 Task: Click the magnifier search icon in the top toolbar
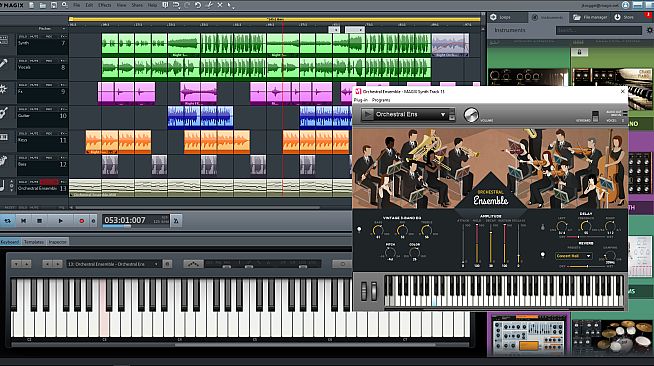pos(65,5)
